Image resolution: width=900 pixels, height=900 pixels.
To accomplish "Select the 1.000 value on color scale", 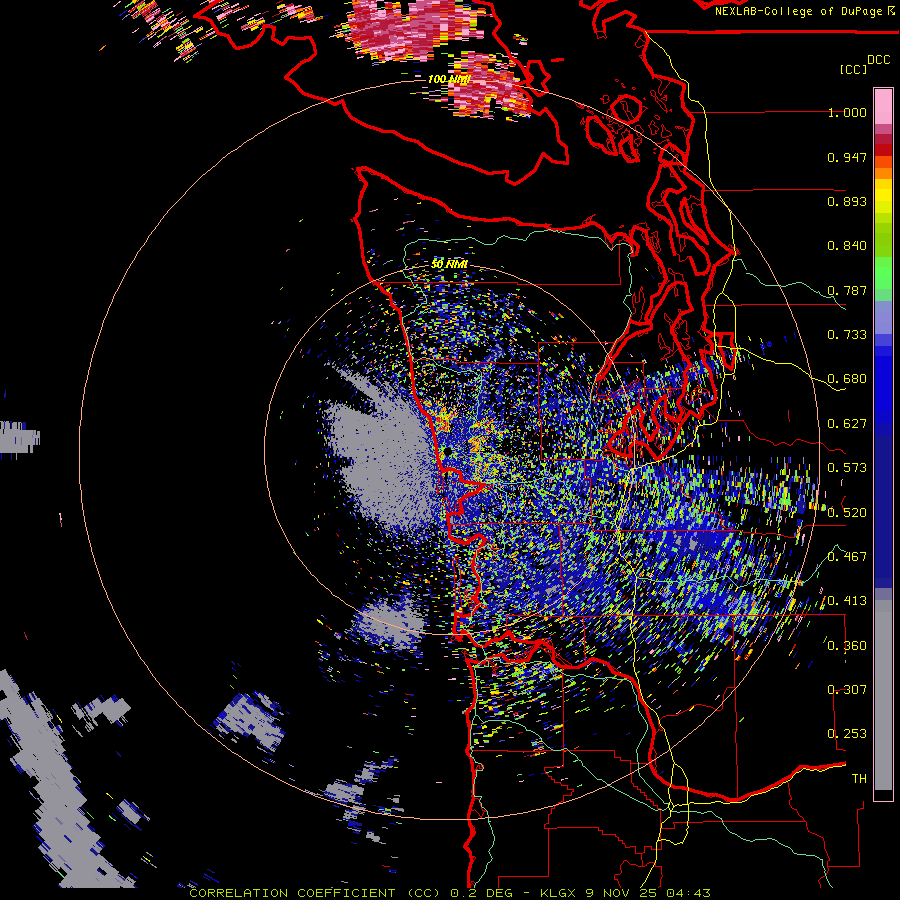I will [847, 112].
